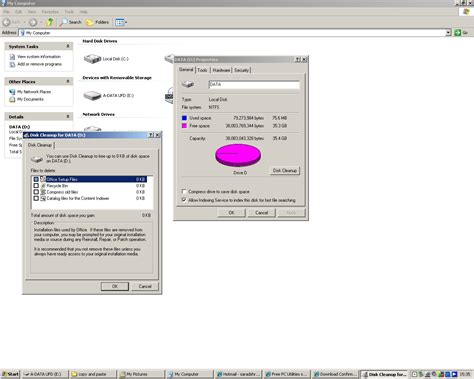Go up one folder level

50,22
